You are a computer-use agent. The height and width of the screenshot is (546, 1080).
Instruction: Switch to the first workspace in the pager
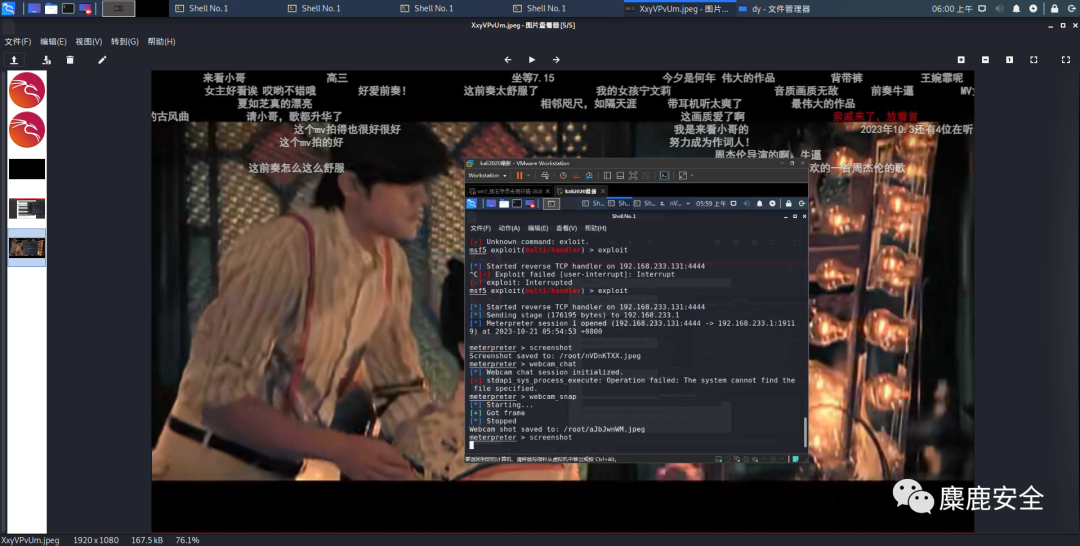[x=118, y=8]
